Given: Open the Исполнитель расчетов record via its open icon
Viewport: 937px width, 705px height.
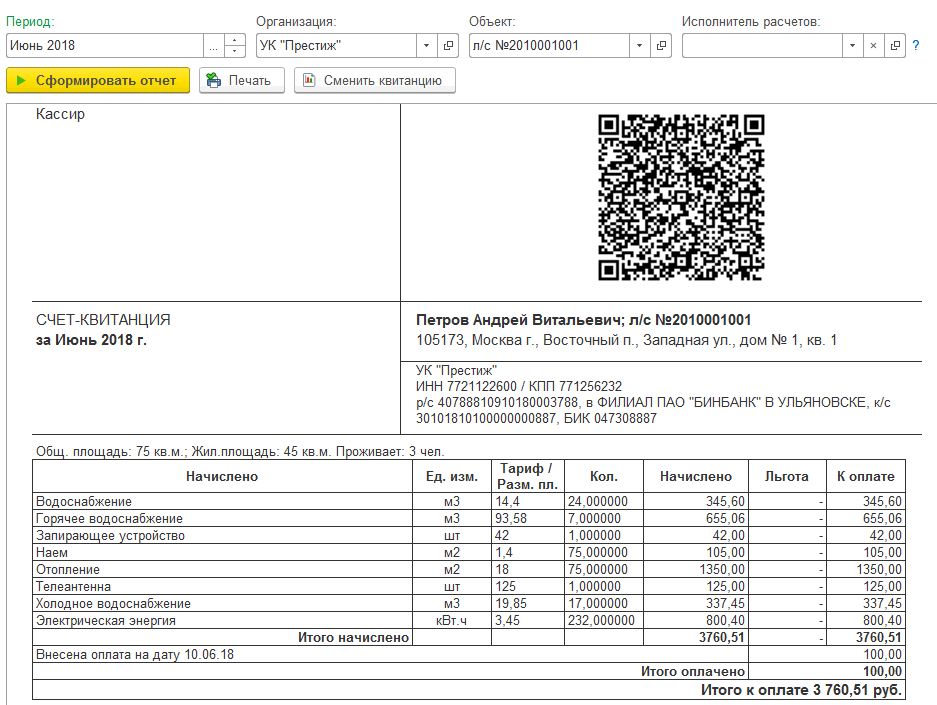Looking at the screenshot, I should coord(895,45).
